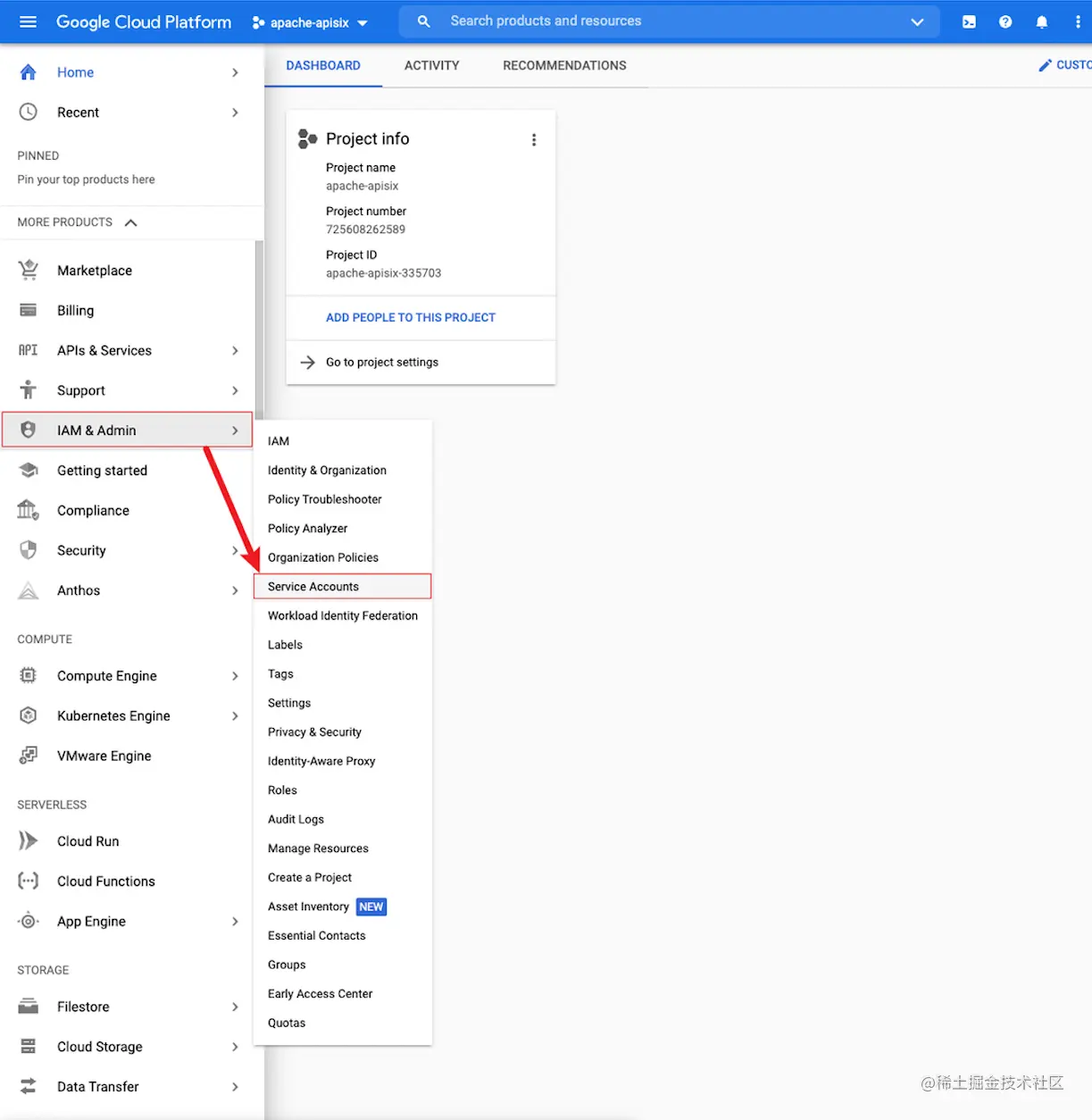Expand the search bar chevron
The image size is (1092, 1120).
pyautogui.click(x=917, y=21)
